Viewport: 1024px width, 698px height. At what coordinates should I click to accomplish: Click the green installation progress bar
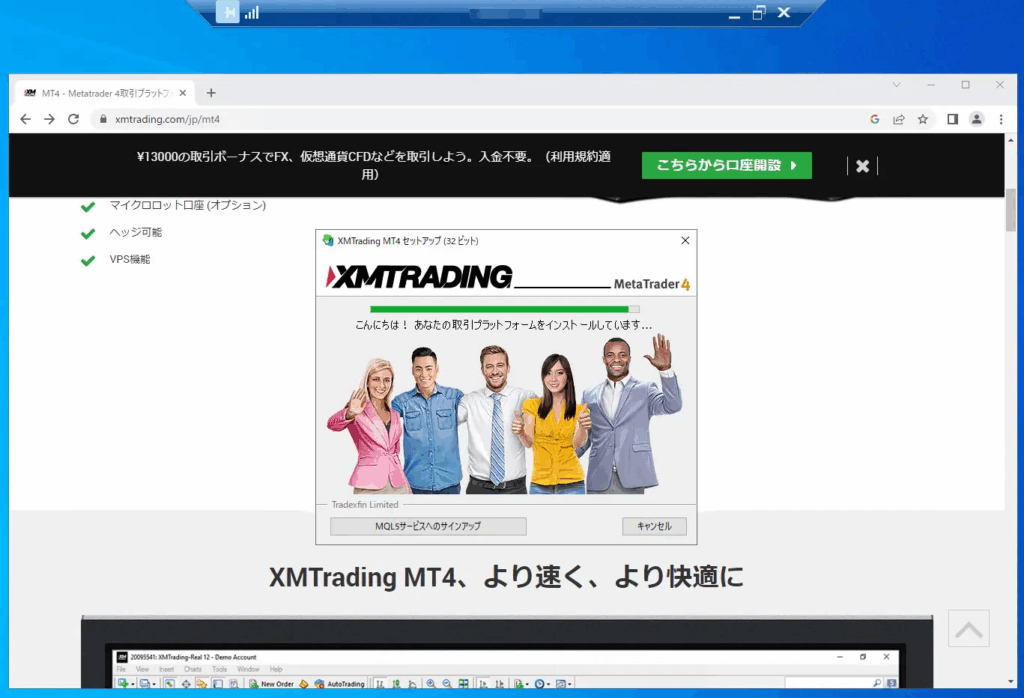pos(500,310)
